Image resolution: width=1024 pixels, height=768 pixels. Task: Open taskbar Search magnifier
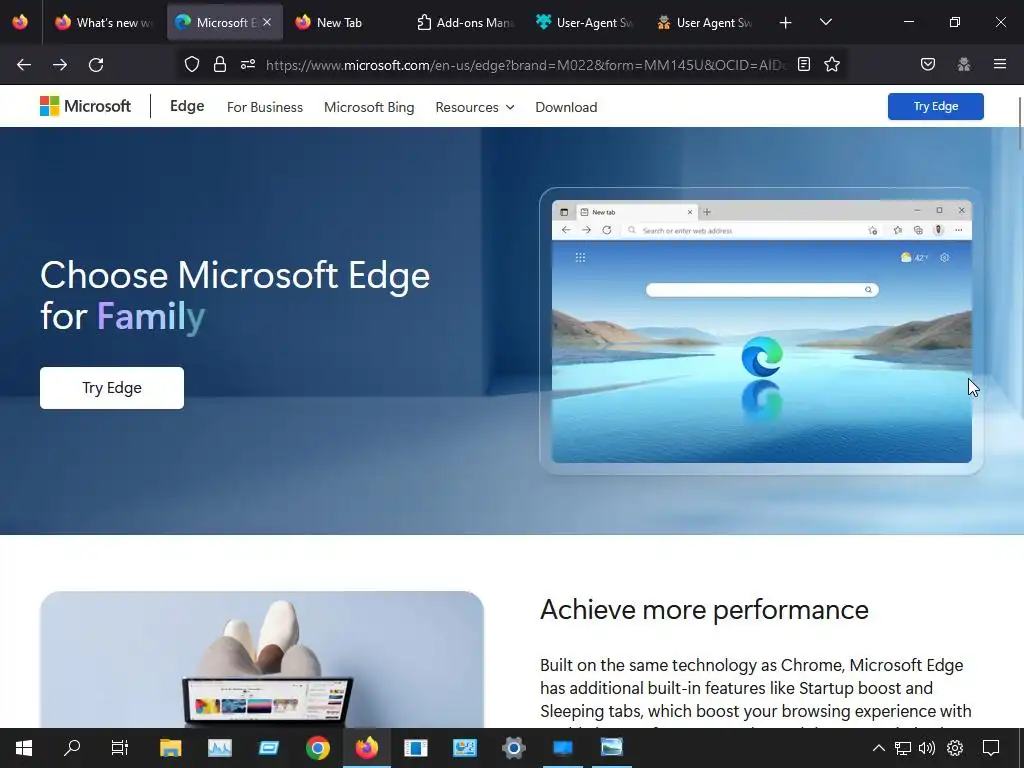[x=72, y=747]
